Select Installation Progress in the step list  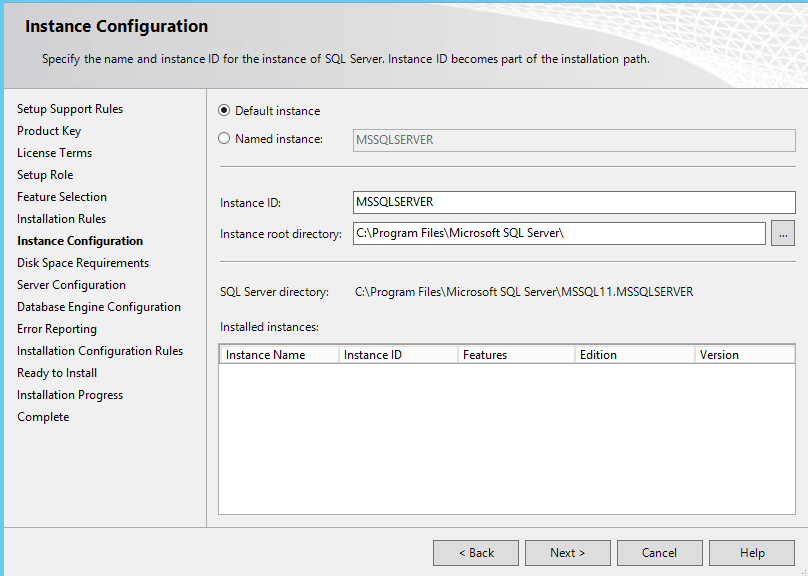(x=70, y=395)
